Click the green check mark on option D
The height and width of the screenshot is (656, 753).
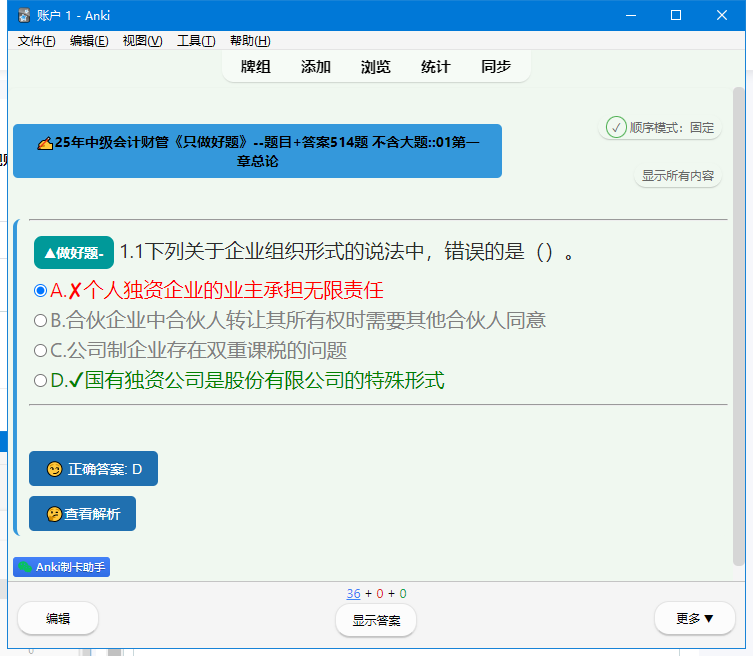76,381
